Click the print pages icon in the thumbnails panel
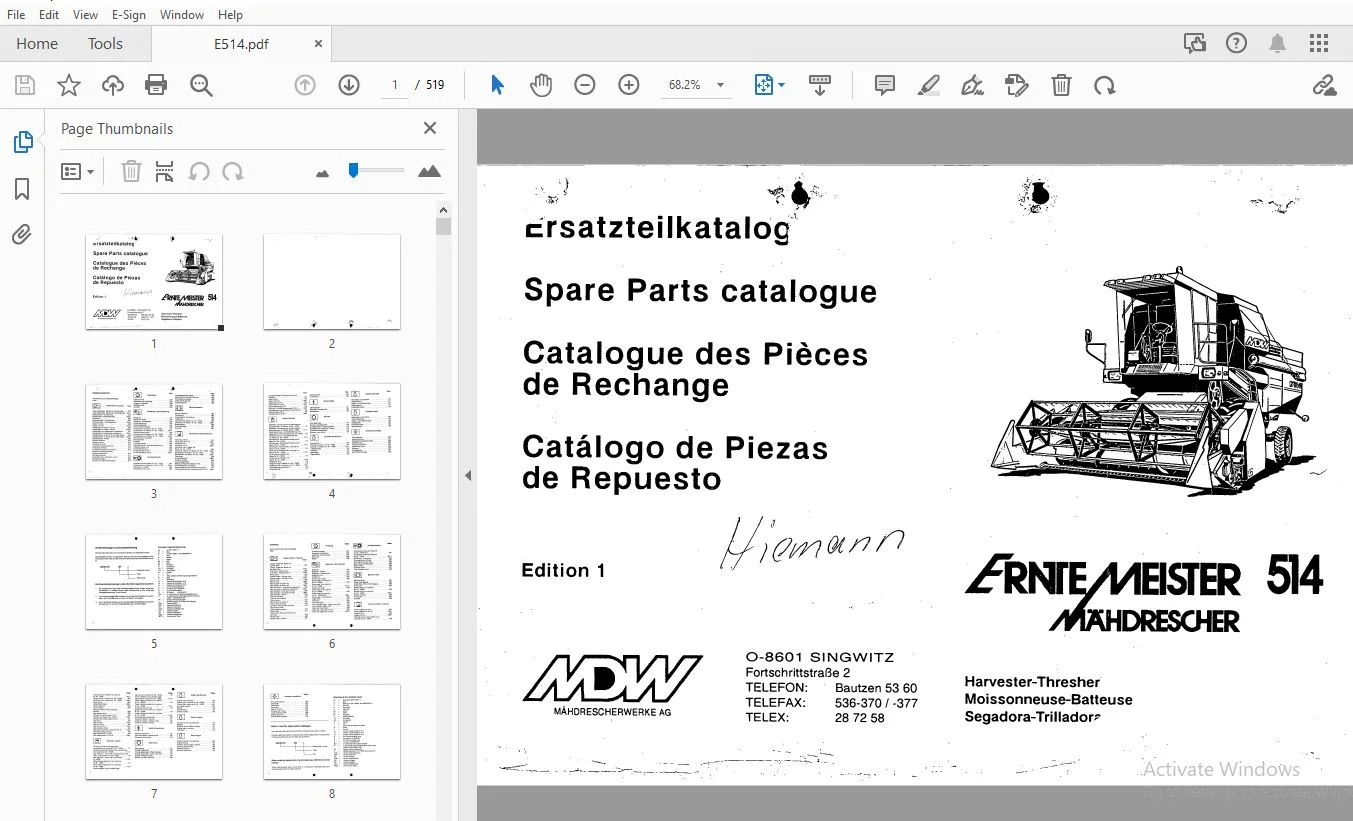 tap(165, 172)
